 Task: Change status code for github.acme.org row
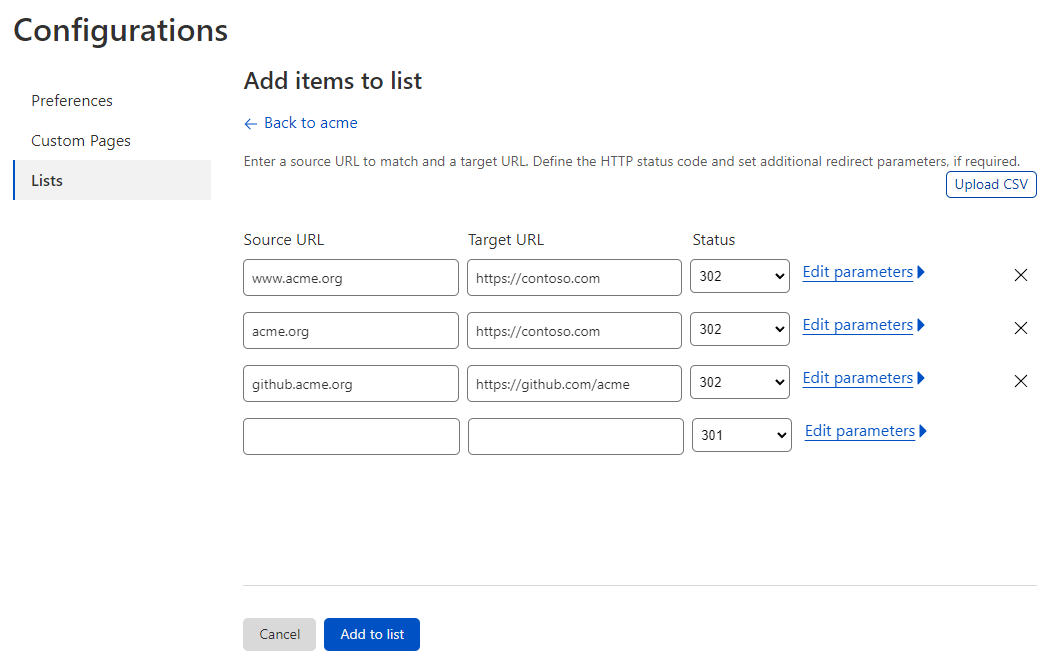pos(740,382)
